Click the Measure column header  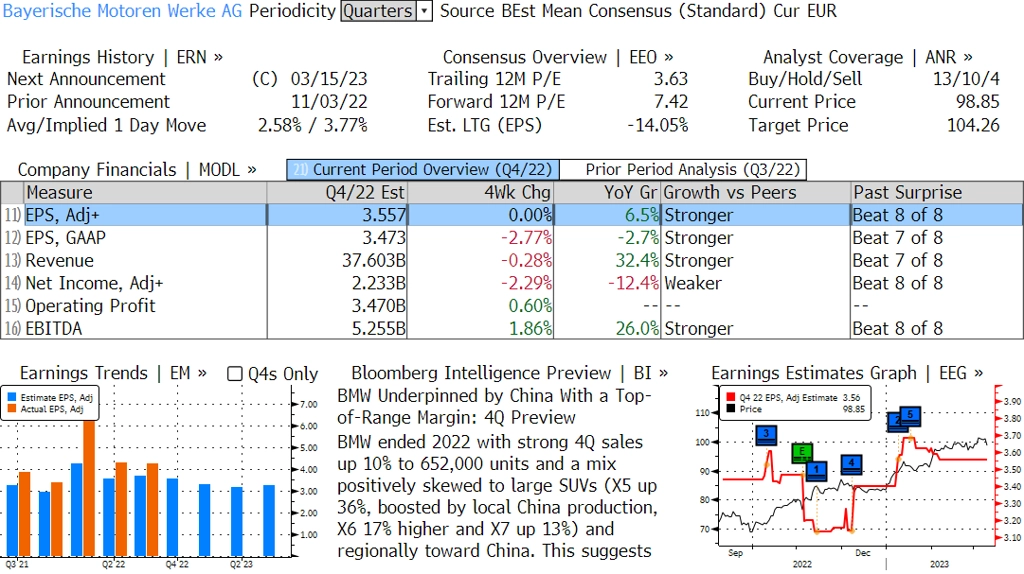pyautogui.click(x=145, y=193)
